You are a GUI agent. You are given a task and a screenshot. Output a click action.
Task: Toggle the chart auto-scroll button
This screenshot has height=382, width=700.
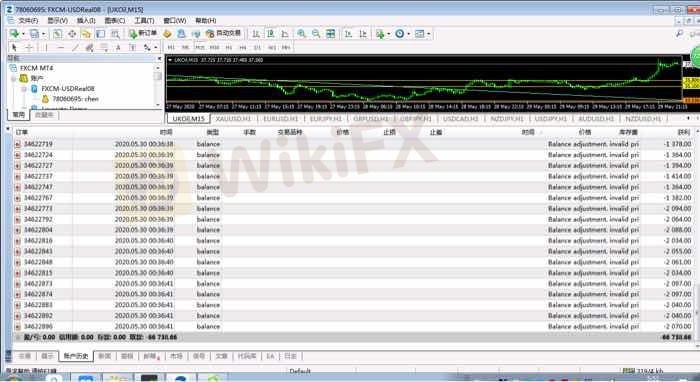pos(348,33)
